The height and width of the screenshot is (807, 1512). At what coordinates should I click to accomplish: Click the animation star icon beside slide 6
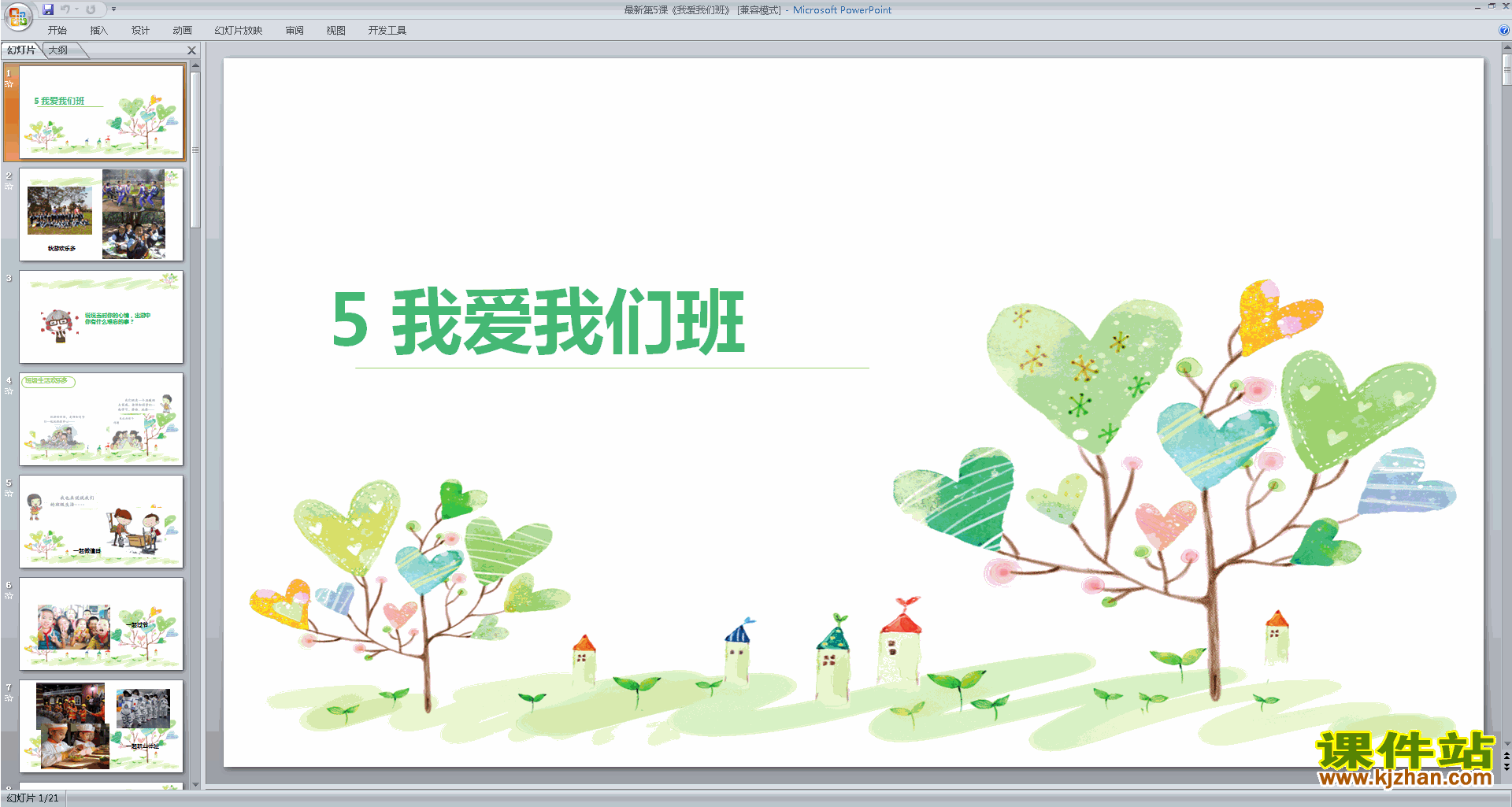coord(9,596)
